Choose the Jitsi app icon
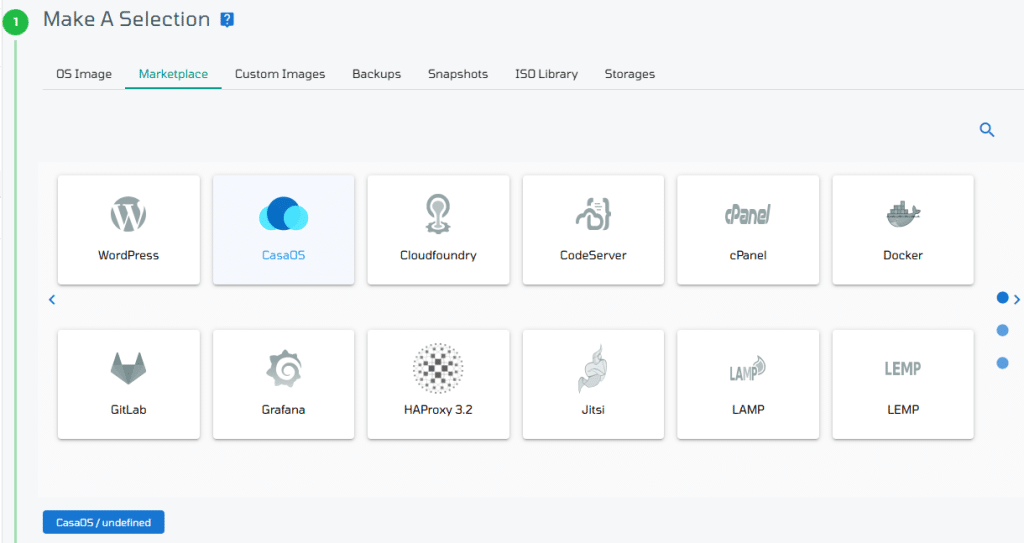This screenshot has width=1024, height=543. pos(593,369)
